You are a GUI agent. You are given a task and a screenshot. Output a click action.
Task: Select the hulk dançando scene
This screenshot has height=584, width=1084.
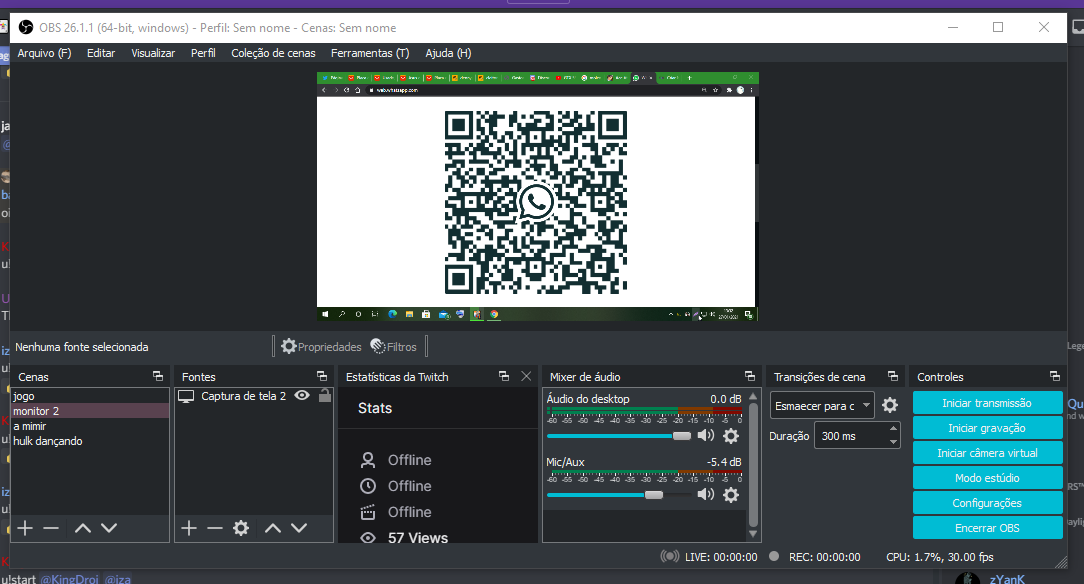(90, 441)
